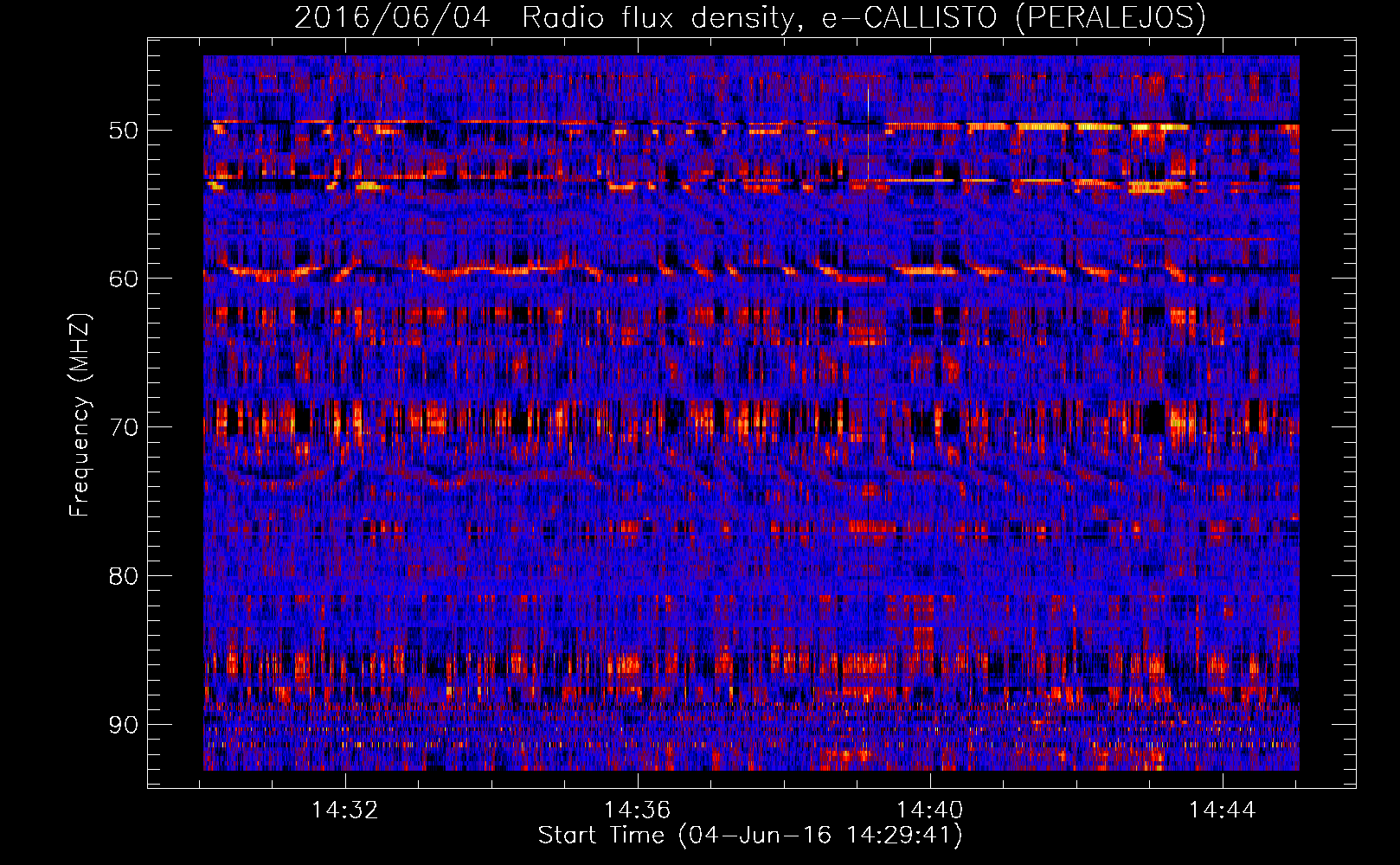Select the 'e-CALLISTO (PERALEJOS)' title text

pos(1013,17)
